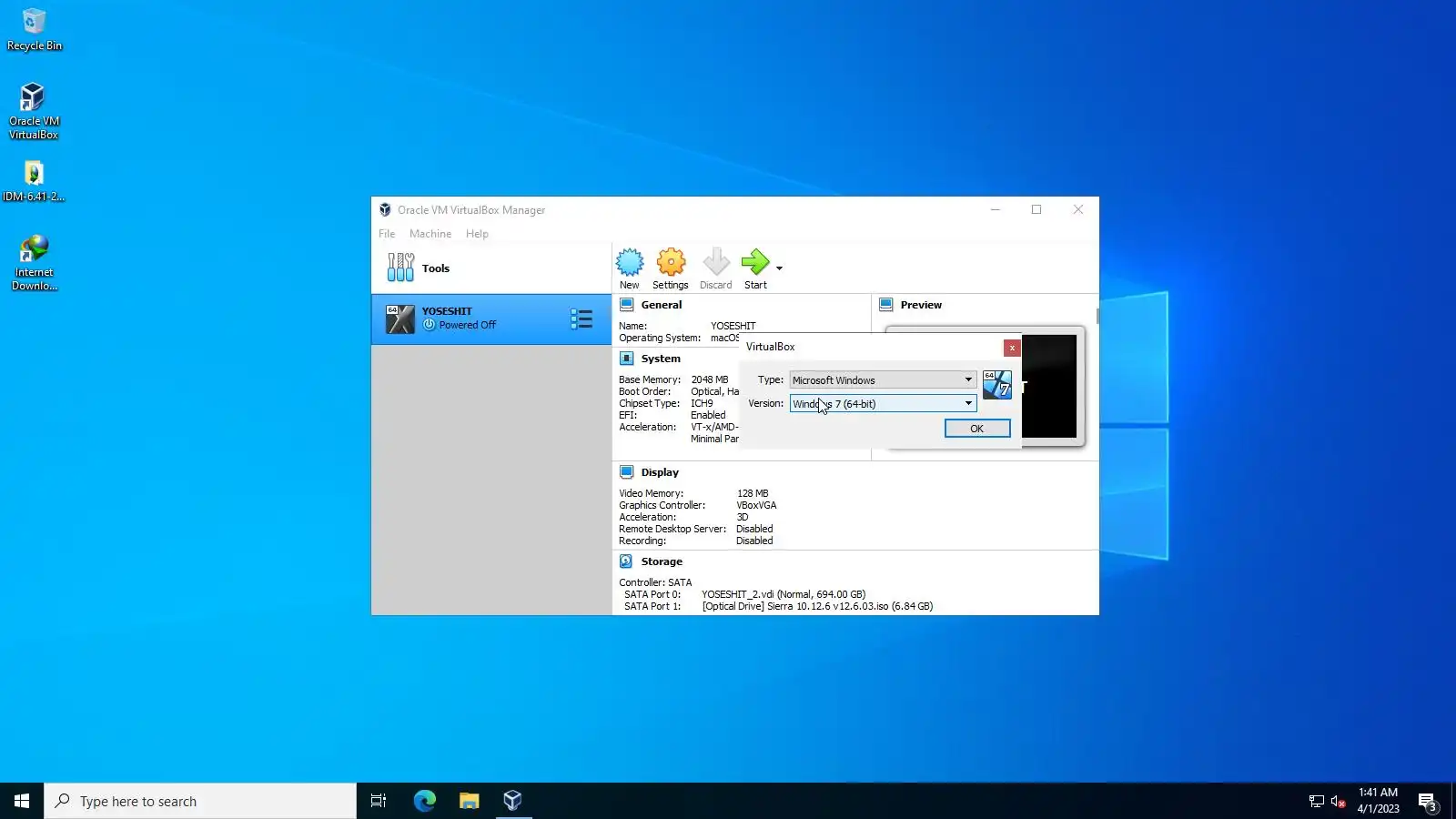Open the Version dropdown showing Windows 7 (64-bit)
Viewport: 1456px width, 819px height.
pos(883,404)
